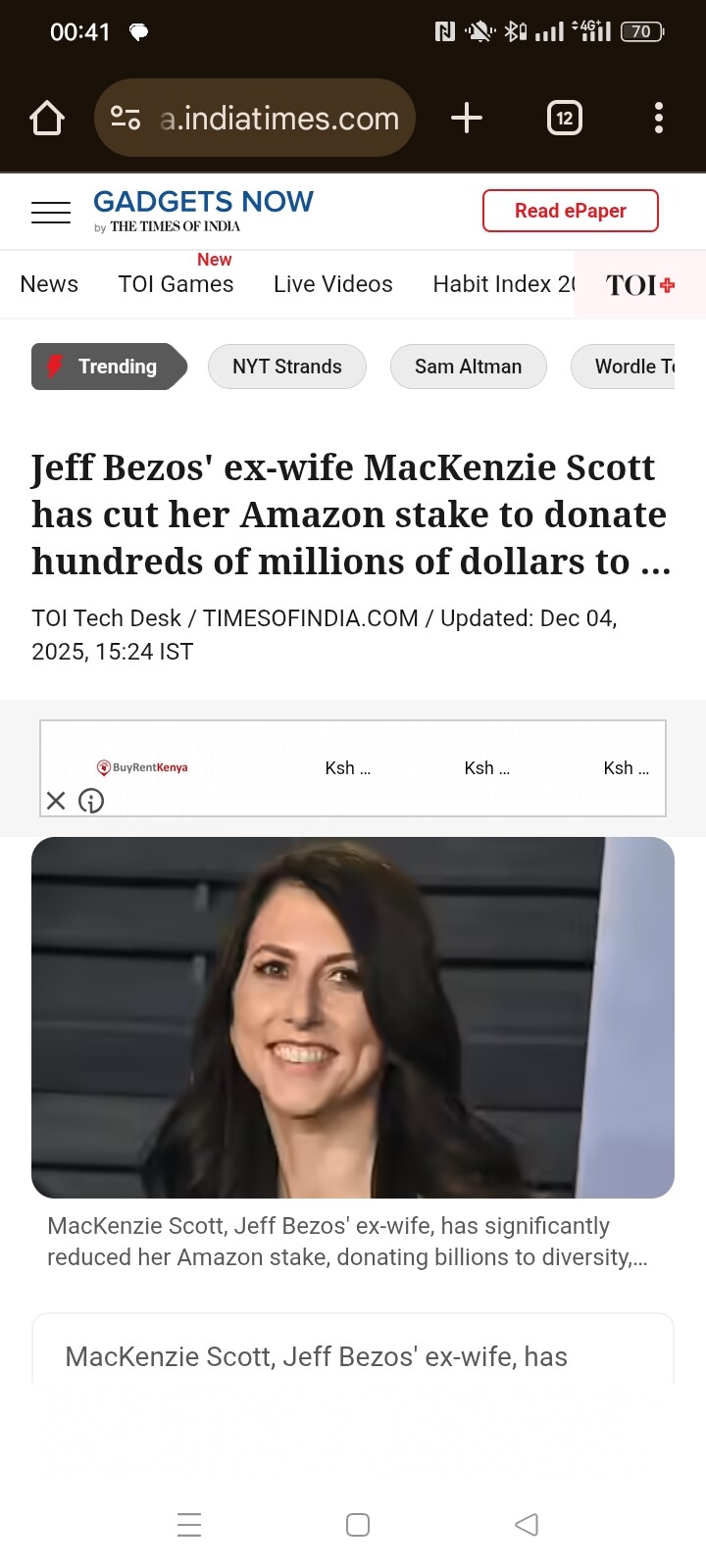706x1568 pixels.
Task: Tap the MacKenzie Scott article photo
Action: (353, 1017)
